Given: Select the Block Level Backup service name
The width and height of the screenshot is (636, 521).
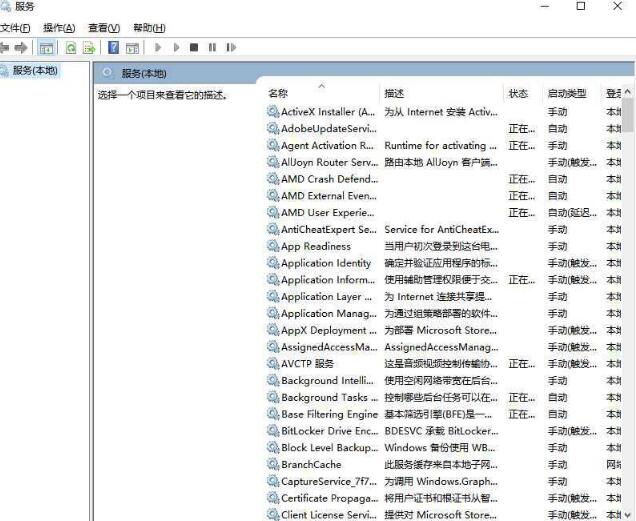Looking at the screenshot, I should tap(330, 448).
